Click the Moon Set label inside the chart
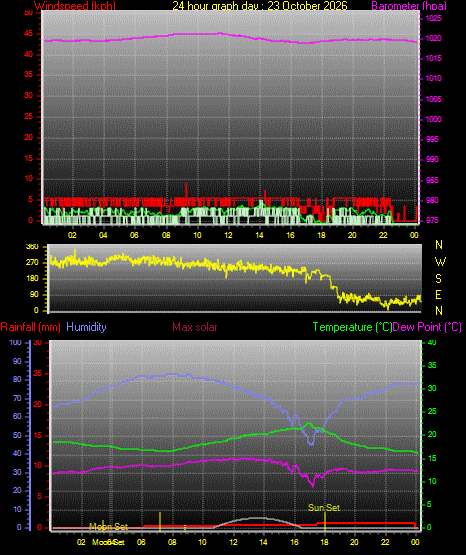 click(108, 527)
